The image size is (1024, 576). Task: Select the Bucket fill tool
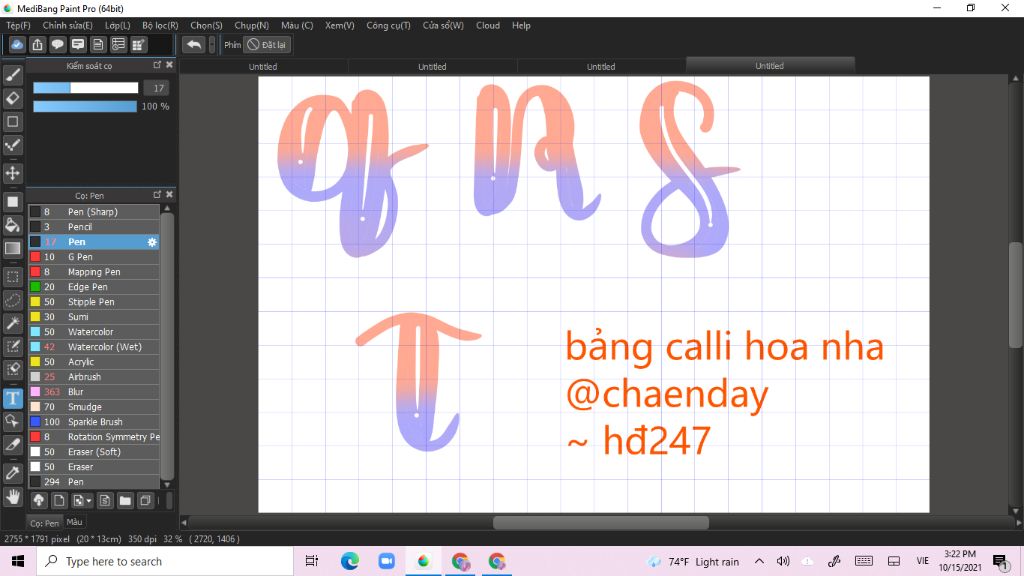point(12,226)
